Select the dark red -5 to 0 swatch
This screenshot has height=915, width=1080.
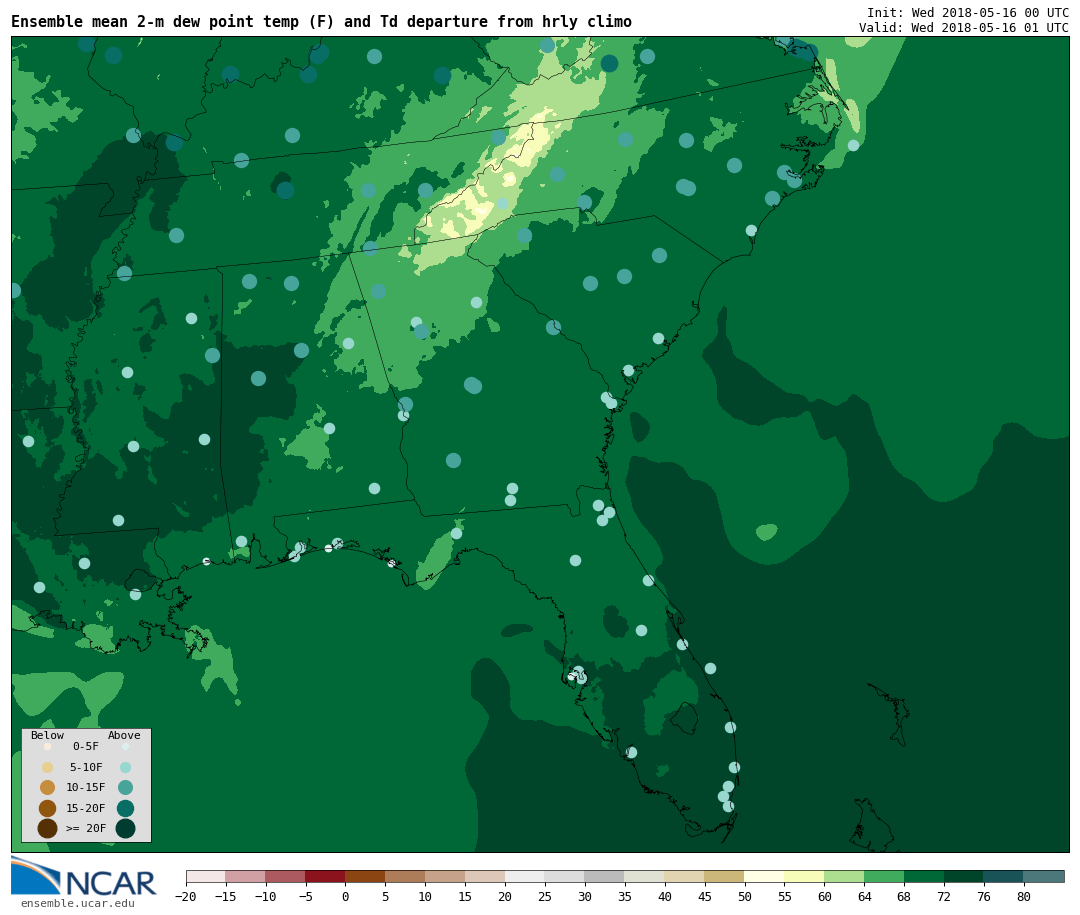(x=325, y=877)
